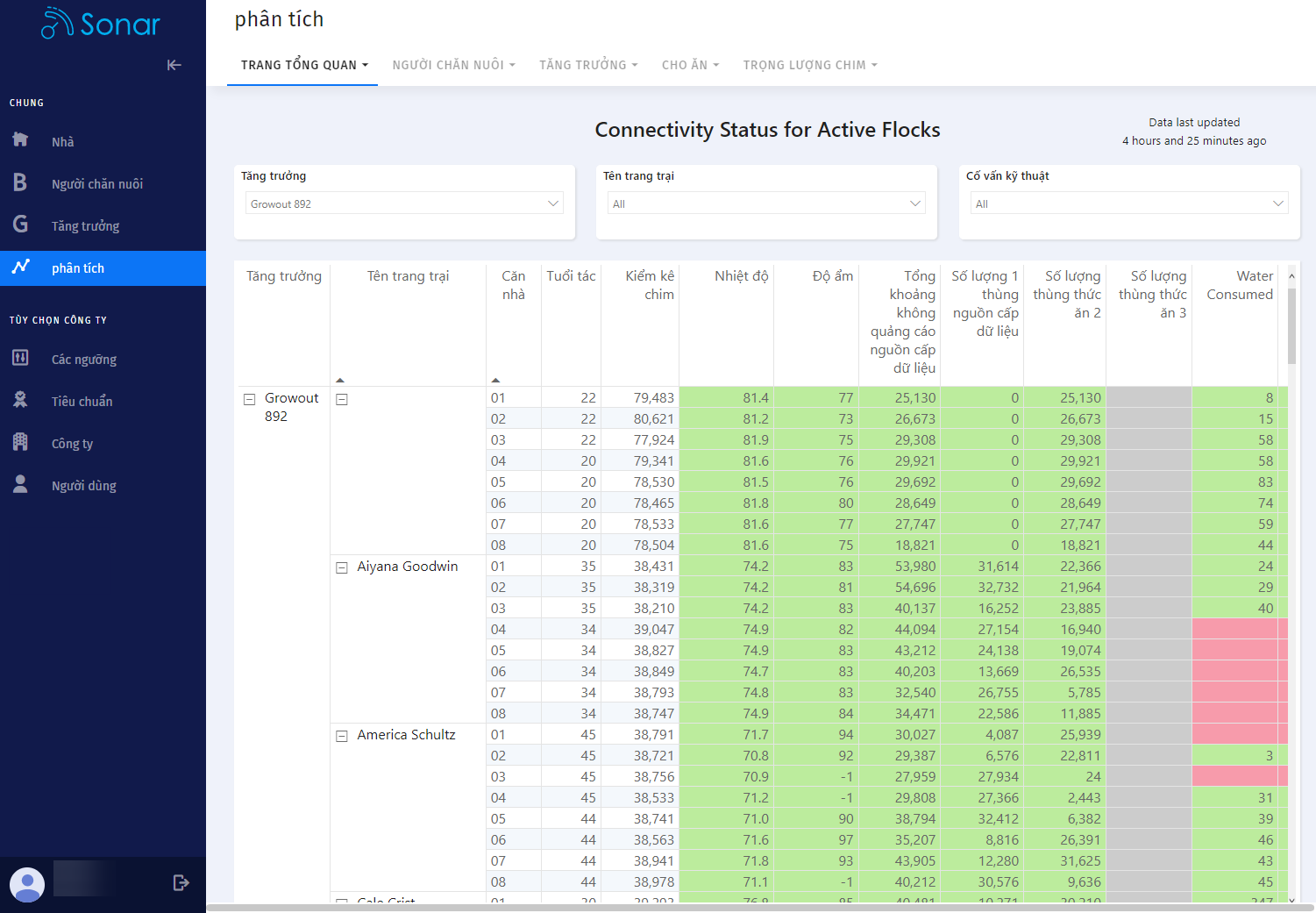Click the Tiêu chuẩn ribbon icon
Image resolution: width=1316 pixels, height=913 pixels.
click(20, 400)
